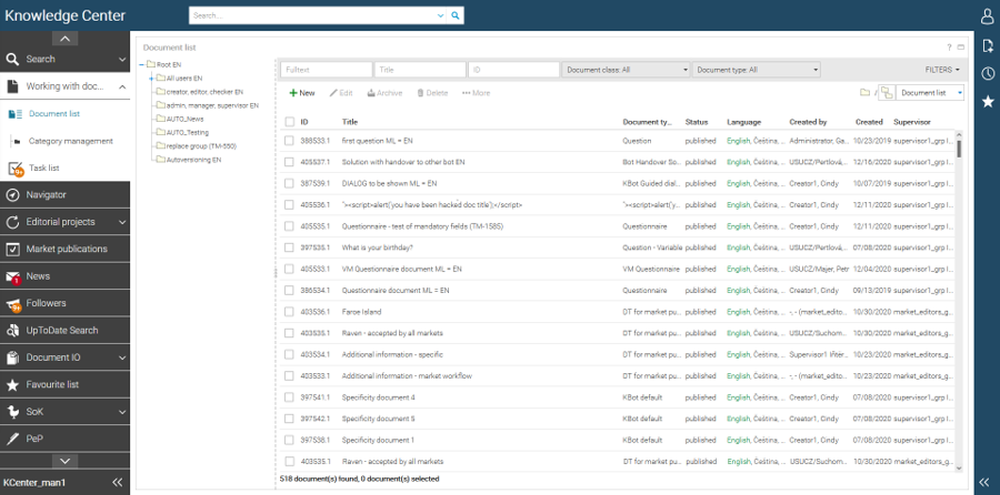Maximize the Document list panel

(x=961, y=47)
